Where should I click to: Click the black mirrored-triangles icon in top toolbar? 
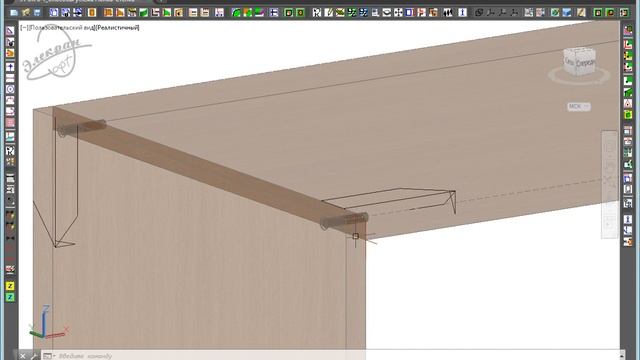448,13
